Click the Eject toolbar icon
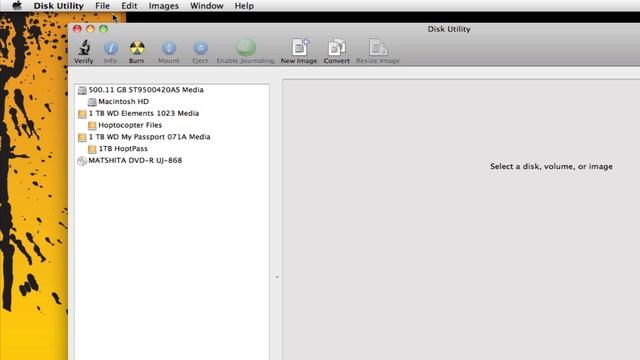 (x=200, y=48)
